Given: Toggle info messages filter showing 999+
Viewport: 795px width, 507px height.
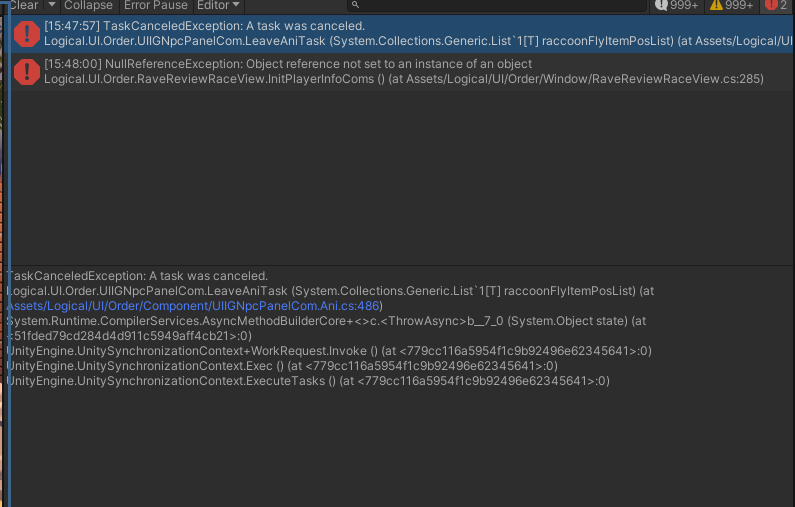Looking at the screenshot, I should coord(677,5).
